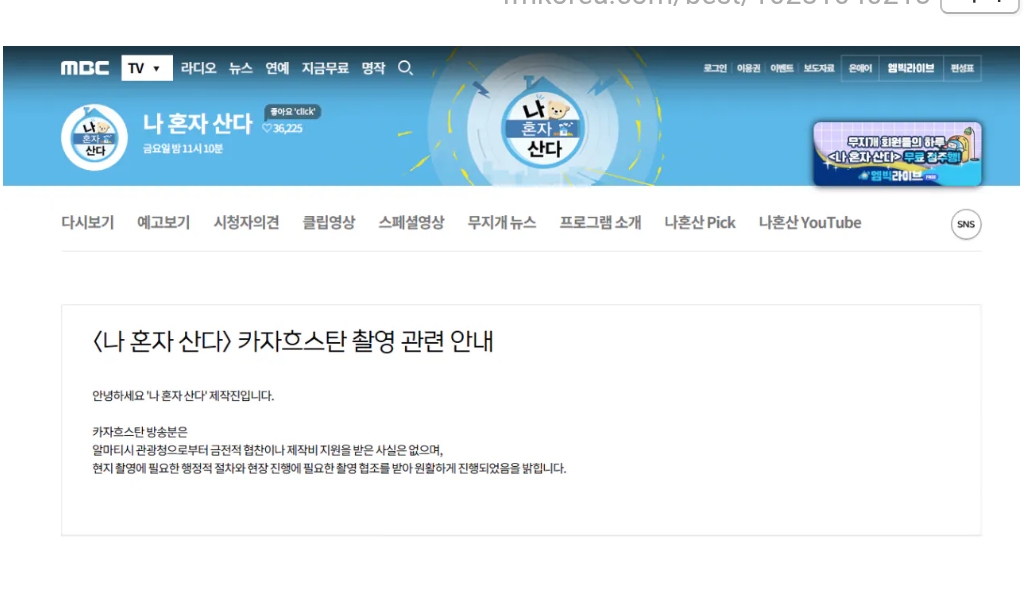Click the 엠빅라이브 button in the header
The height and width of the screenshot is (604, 1029).
point(911,68)
